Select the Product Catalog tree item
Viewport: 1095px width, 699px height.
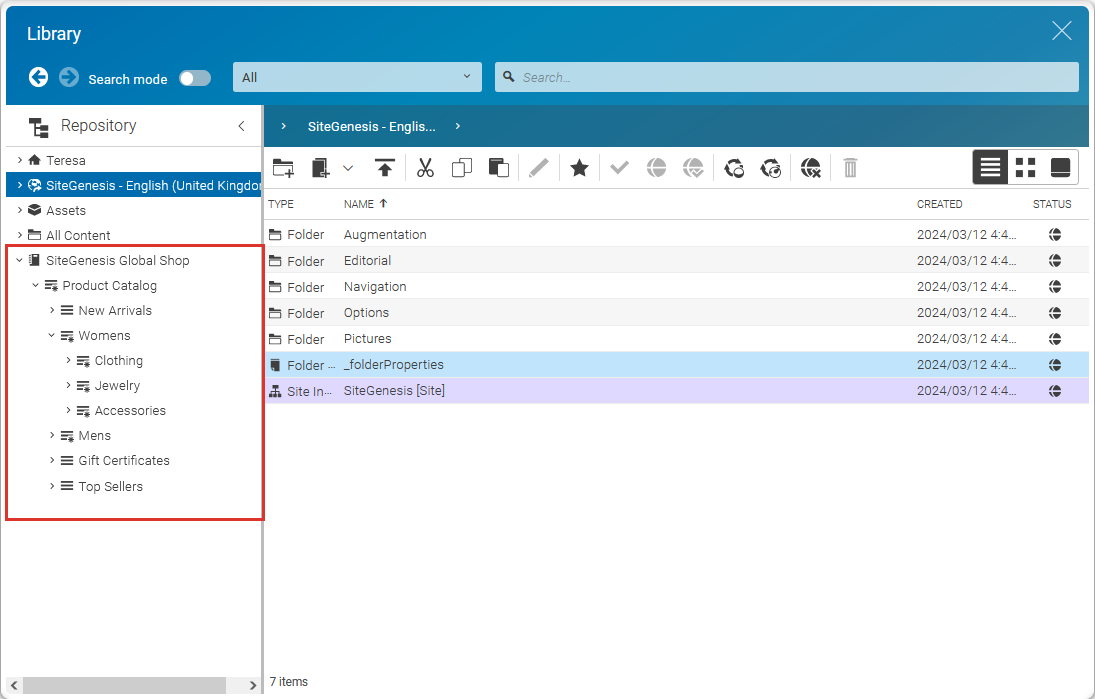109,285
